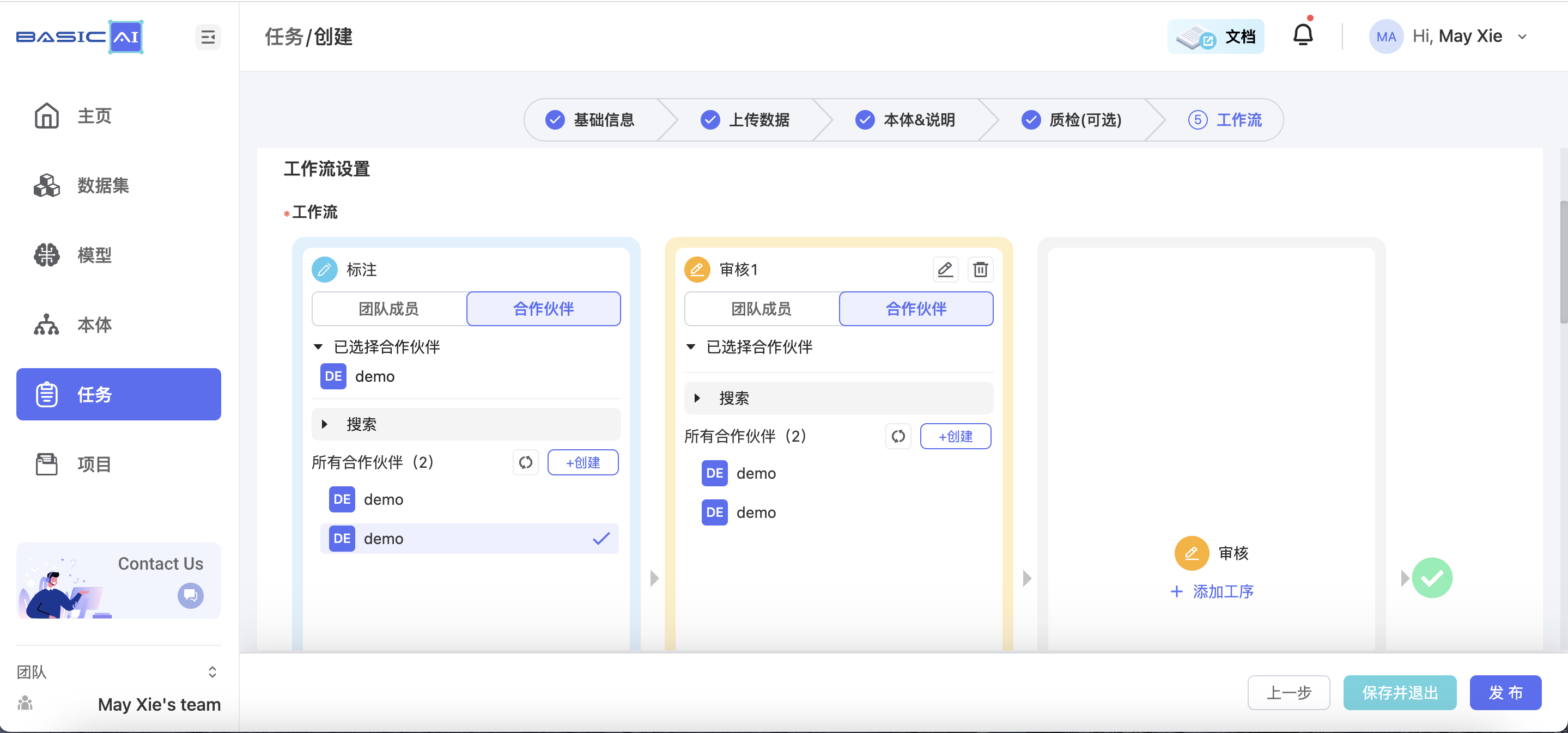Click the ontology hierarchy icon
Screen dimensions: 1568x733
pos(47,325)
